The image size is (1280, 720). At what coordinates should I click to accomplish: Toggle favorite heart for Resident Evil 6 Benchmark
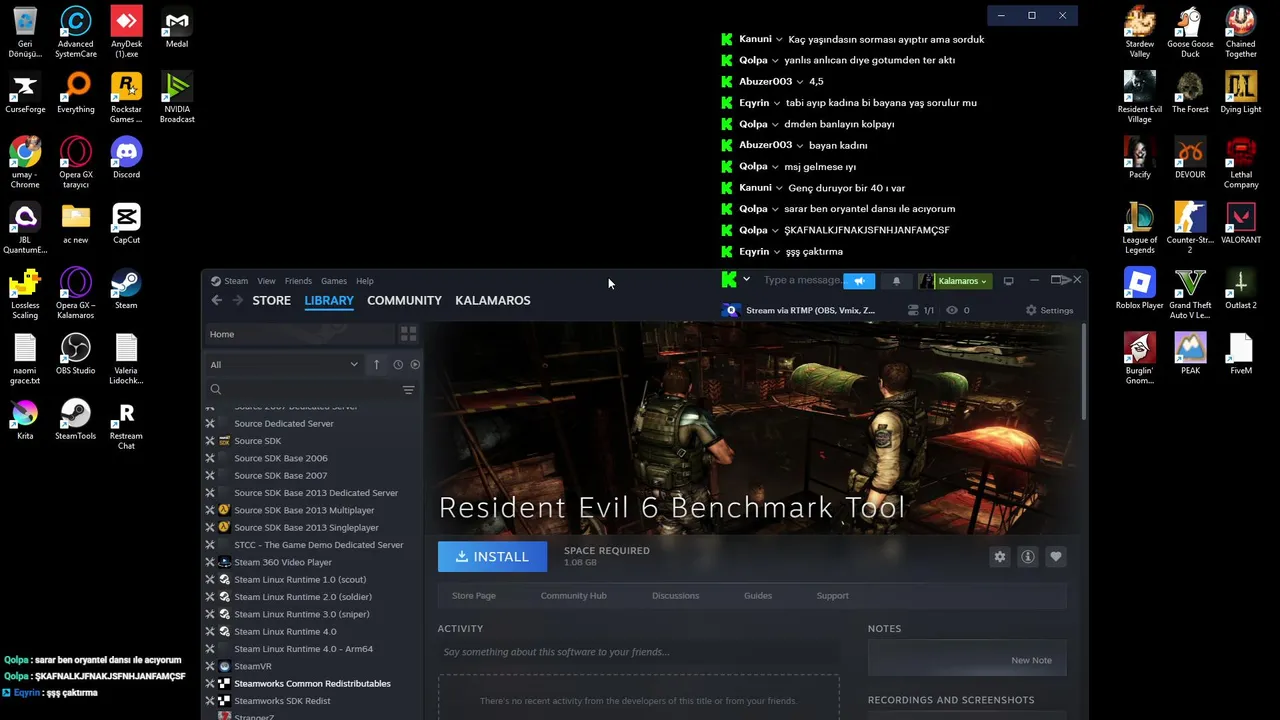point(1055,557)
